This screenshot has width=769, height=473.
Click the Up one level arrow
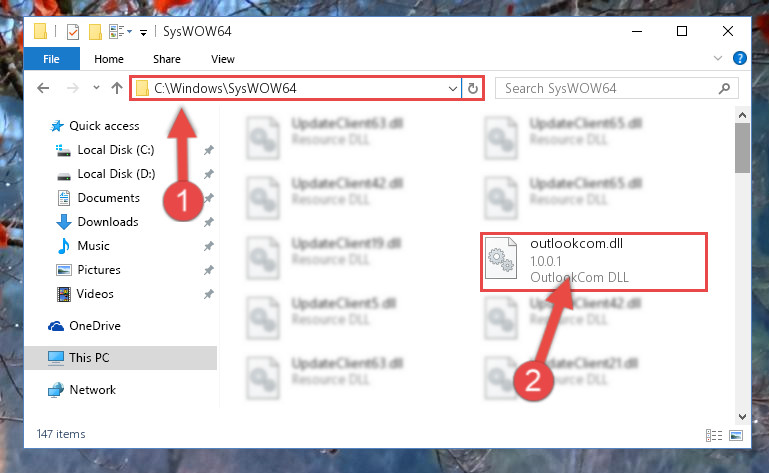click(117, 88)
